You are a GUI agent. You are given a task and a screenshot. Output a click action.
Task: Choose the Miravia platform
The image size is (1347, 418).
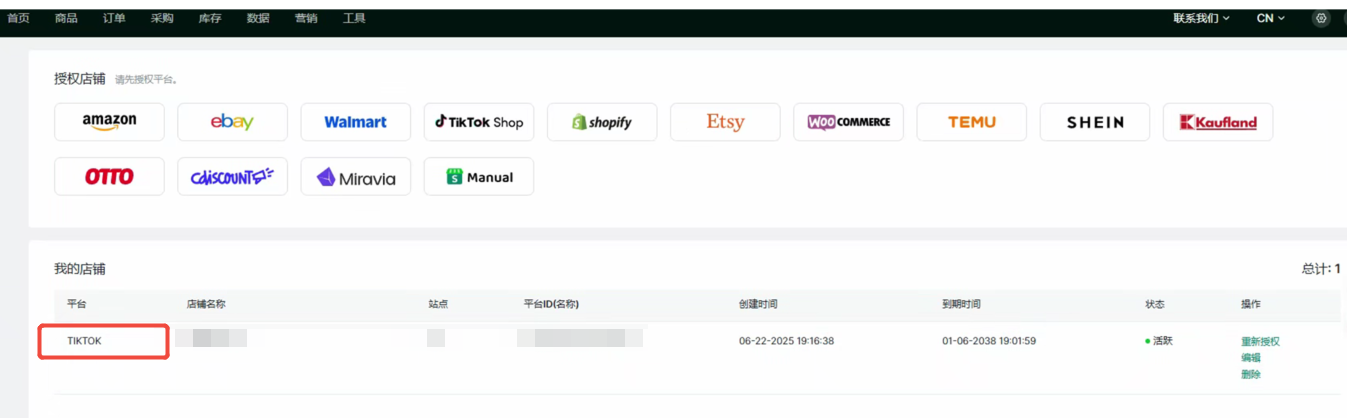click(355, 177)
